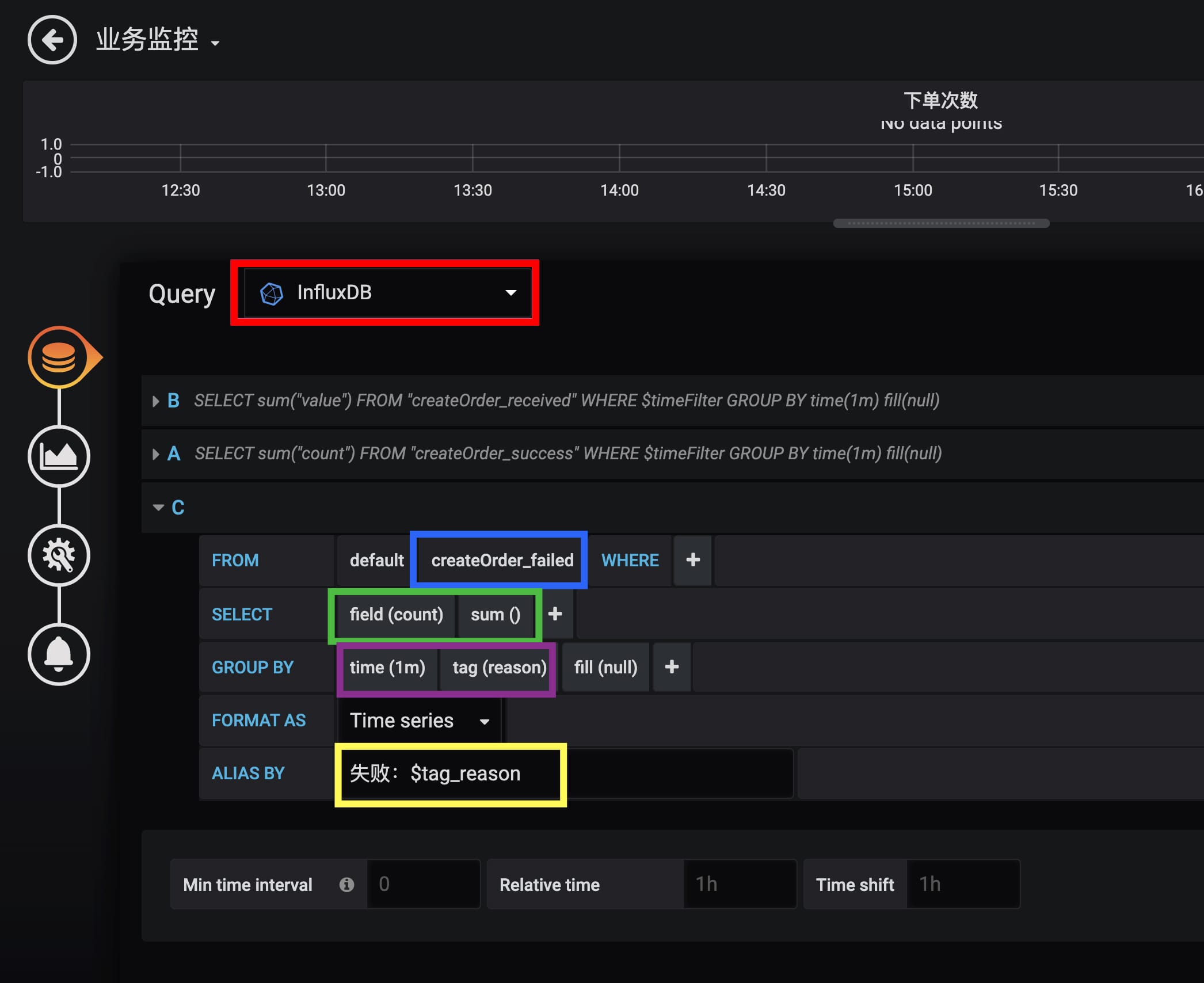Expand query A row

tap(156, 454)
